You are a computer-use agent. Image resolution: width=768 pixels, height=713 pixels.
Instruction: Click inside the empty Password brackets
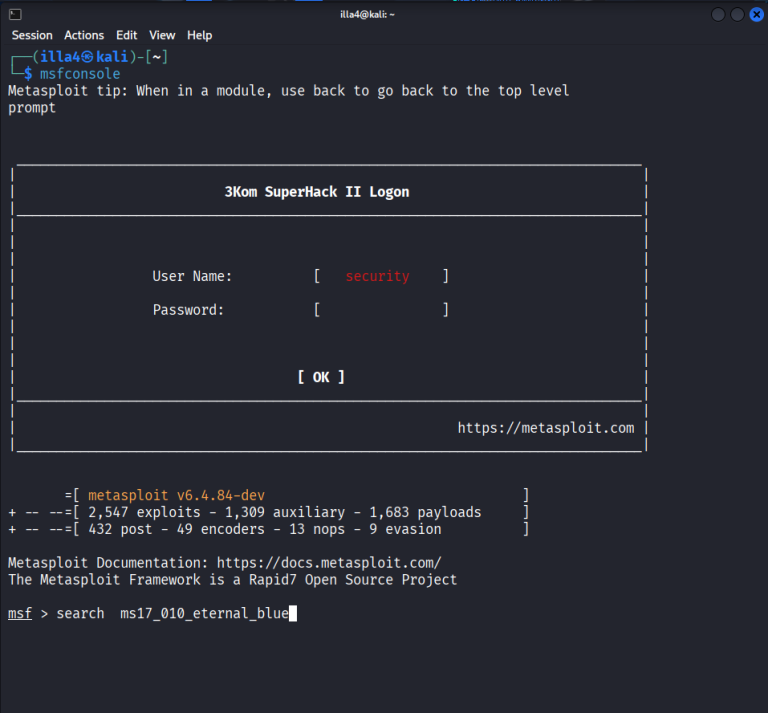click(381, 310)
